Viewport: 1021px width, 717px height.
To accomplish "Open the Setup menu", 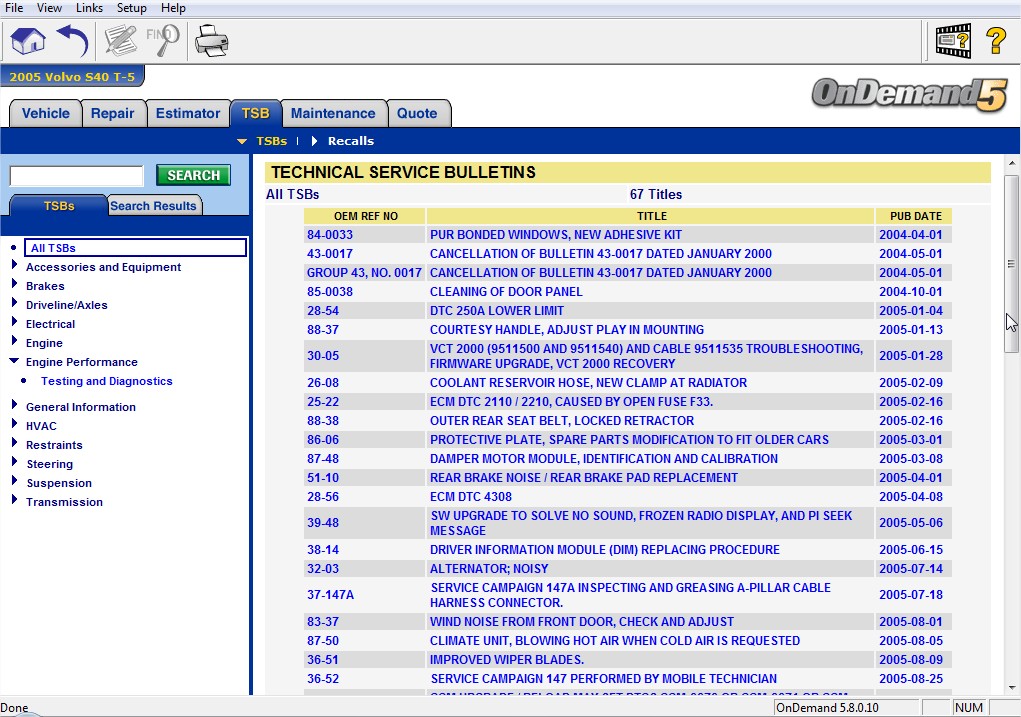I will tap(131, 8).
